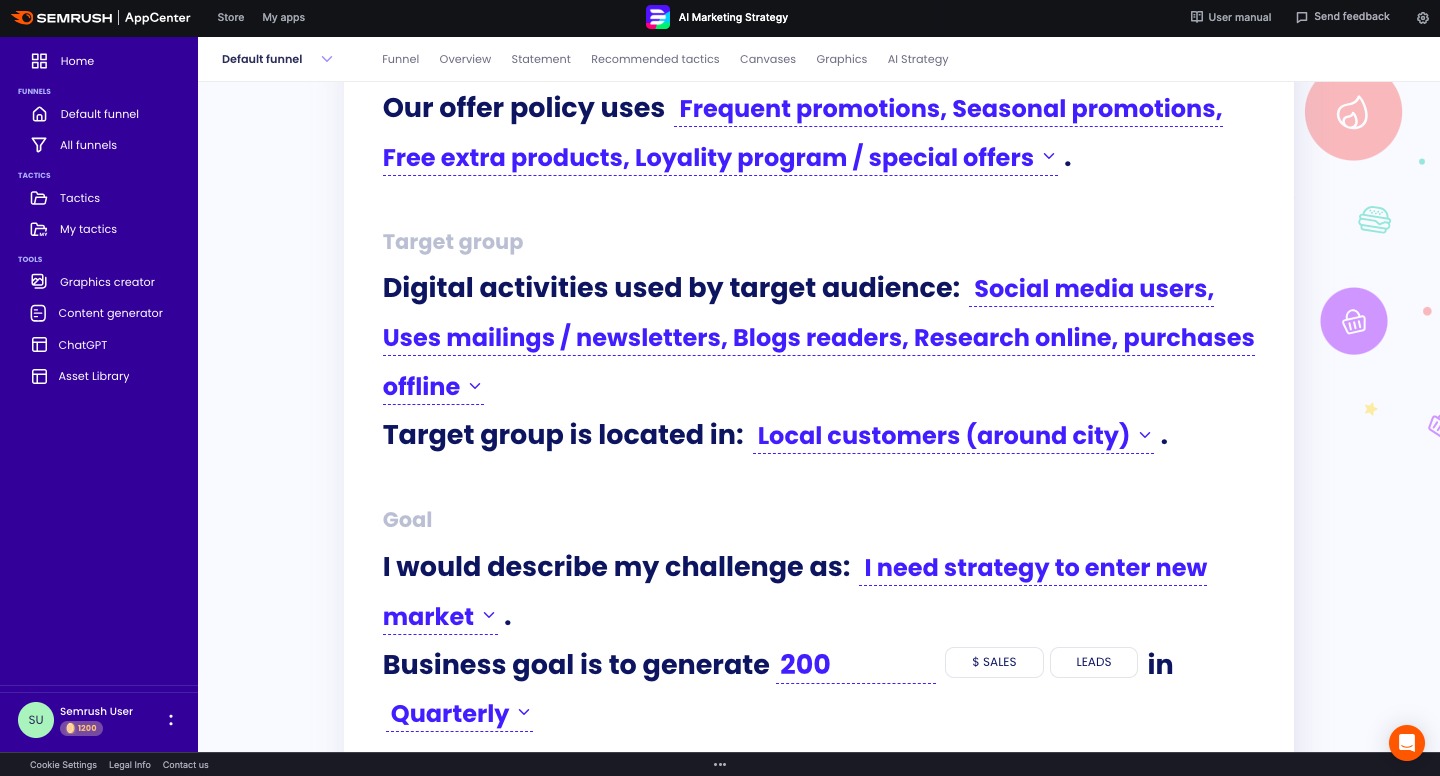Expand the target group location dropdown
Image resolution: width=1440 pixels, height=776 pixels.
1145,436
